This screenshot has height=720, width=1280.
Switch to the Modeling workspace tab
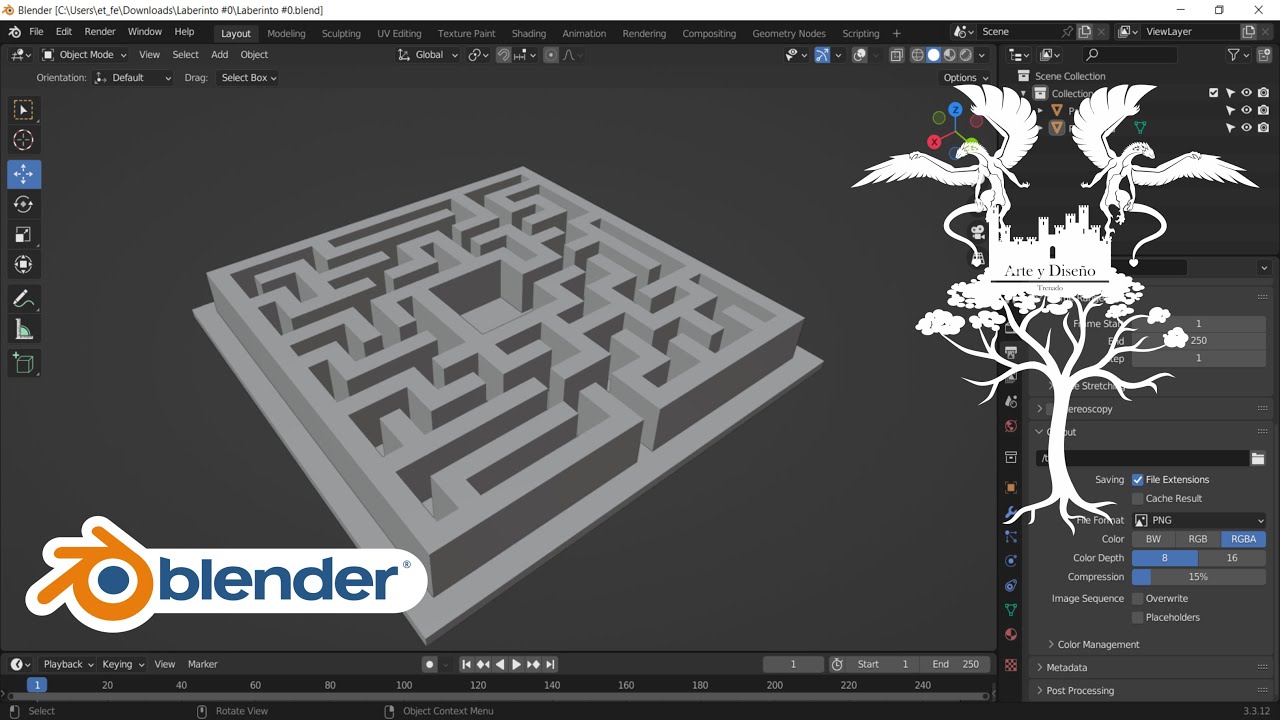click(286, 33)
